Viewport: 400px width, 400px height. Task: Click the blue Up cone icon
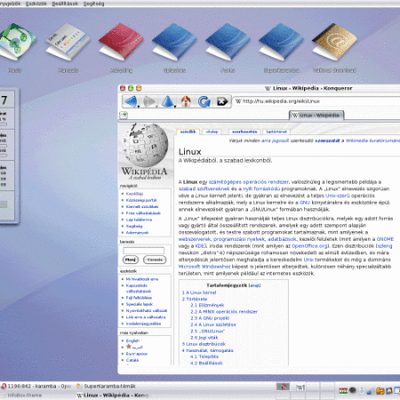(x=168, y=101)
